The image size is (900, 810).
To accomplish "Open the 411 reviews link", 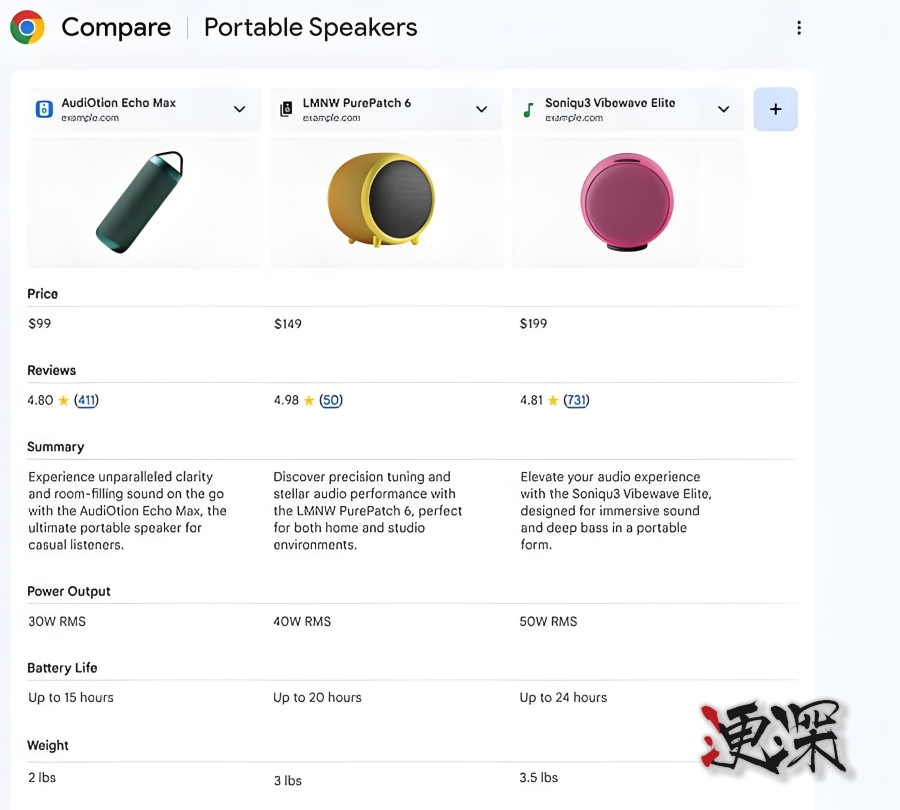I will (87, 401).
